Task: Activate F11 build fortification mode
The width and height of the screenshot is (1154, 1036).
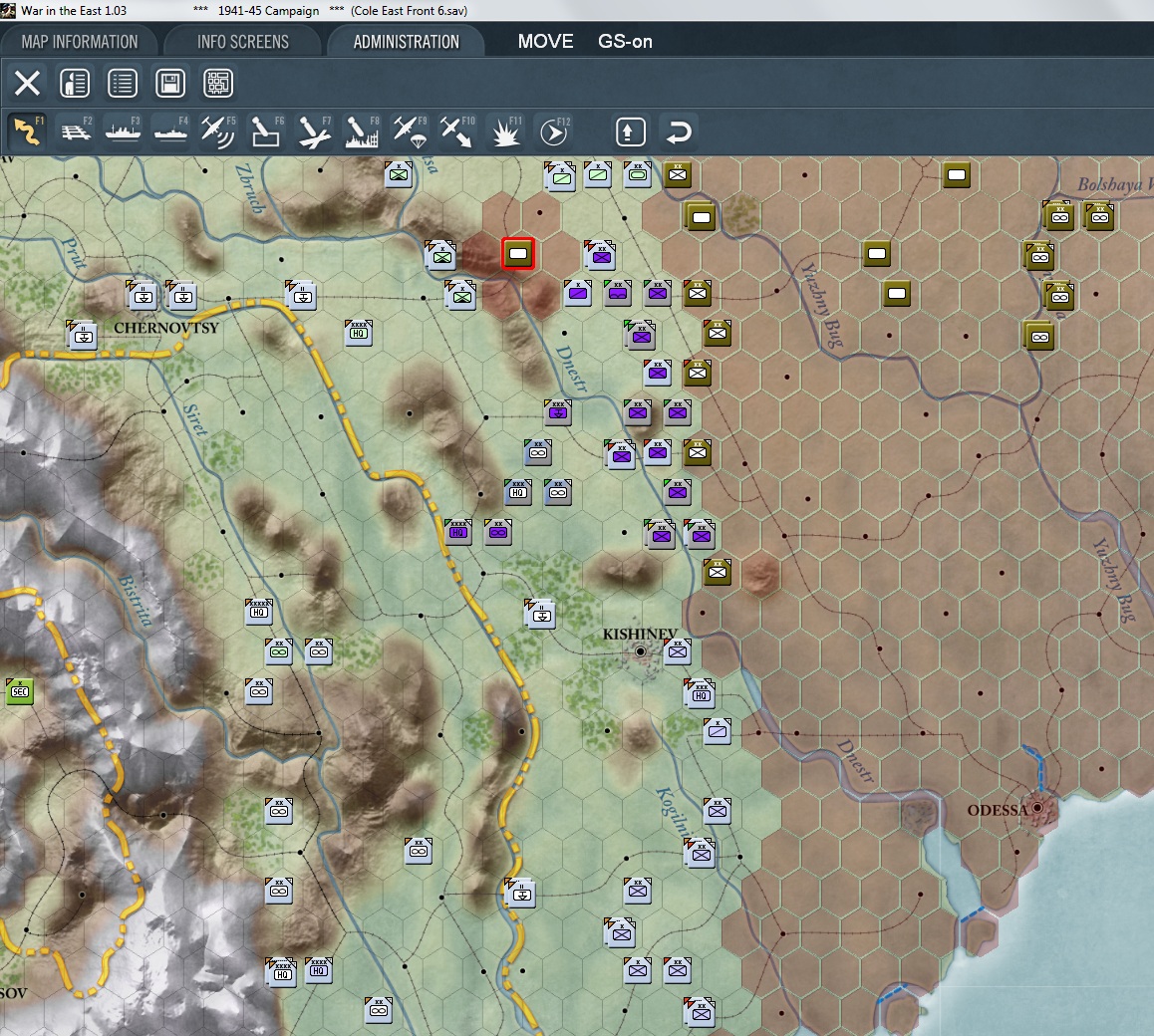Action: point(505,132)
